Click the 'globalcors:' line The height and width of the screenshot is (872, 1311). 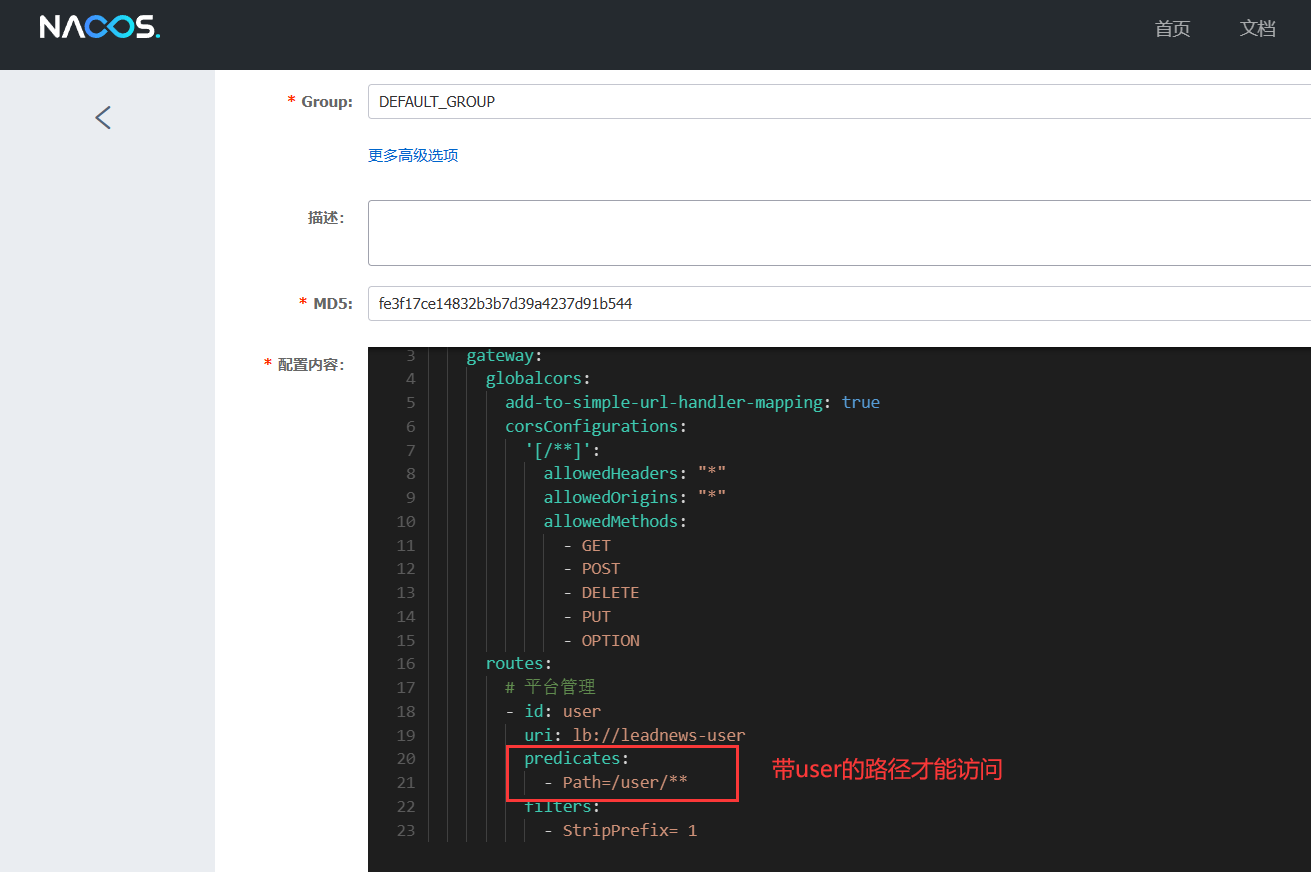[x=538, y=378]
